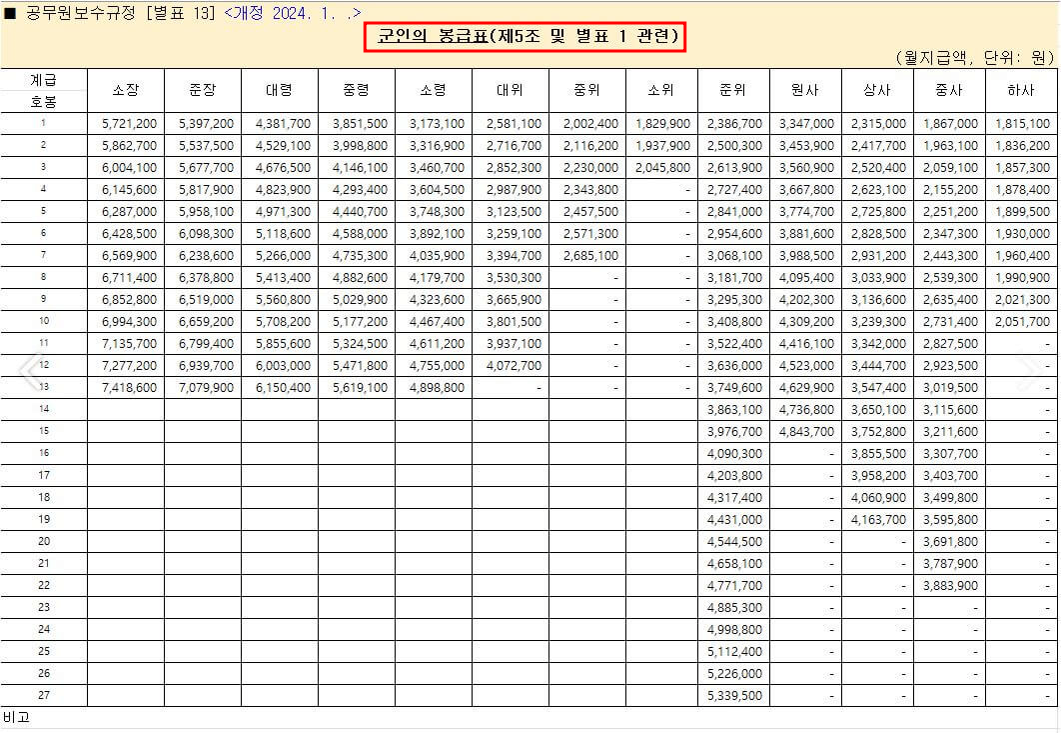Click the 준위 value 4,544,500
This screenshot has height=733, width=1061.
pyautogui.click(x=735, y=541)
